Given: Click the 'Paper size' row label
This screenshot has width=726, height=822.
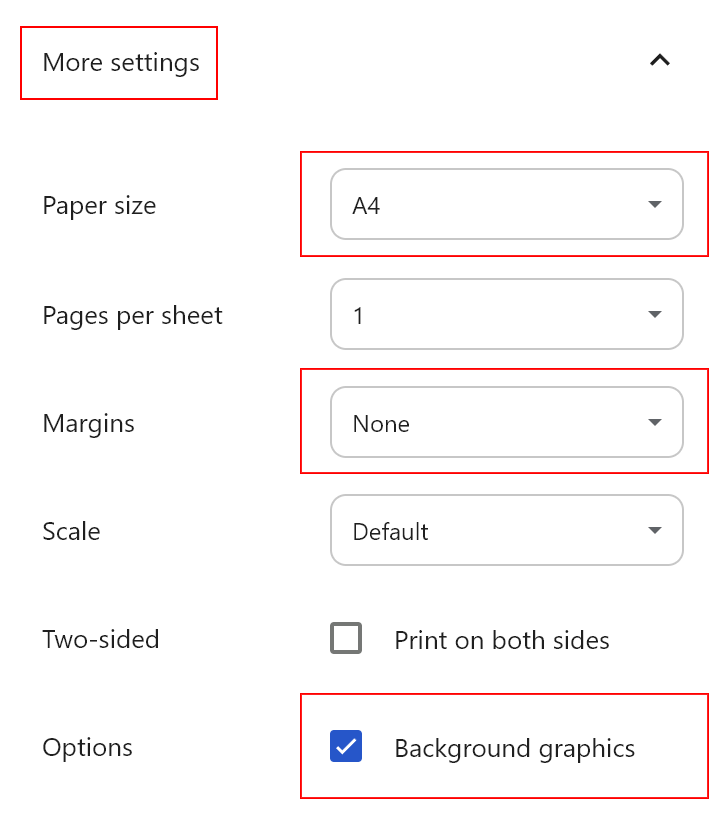Looking at the screenshot, I should click(99, 206).
